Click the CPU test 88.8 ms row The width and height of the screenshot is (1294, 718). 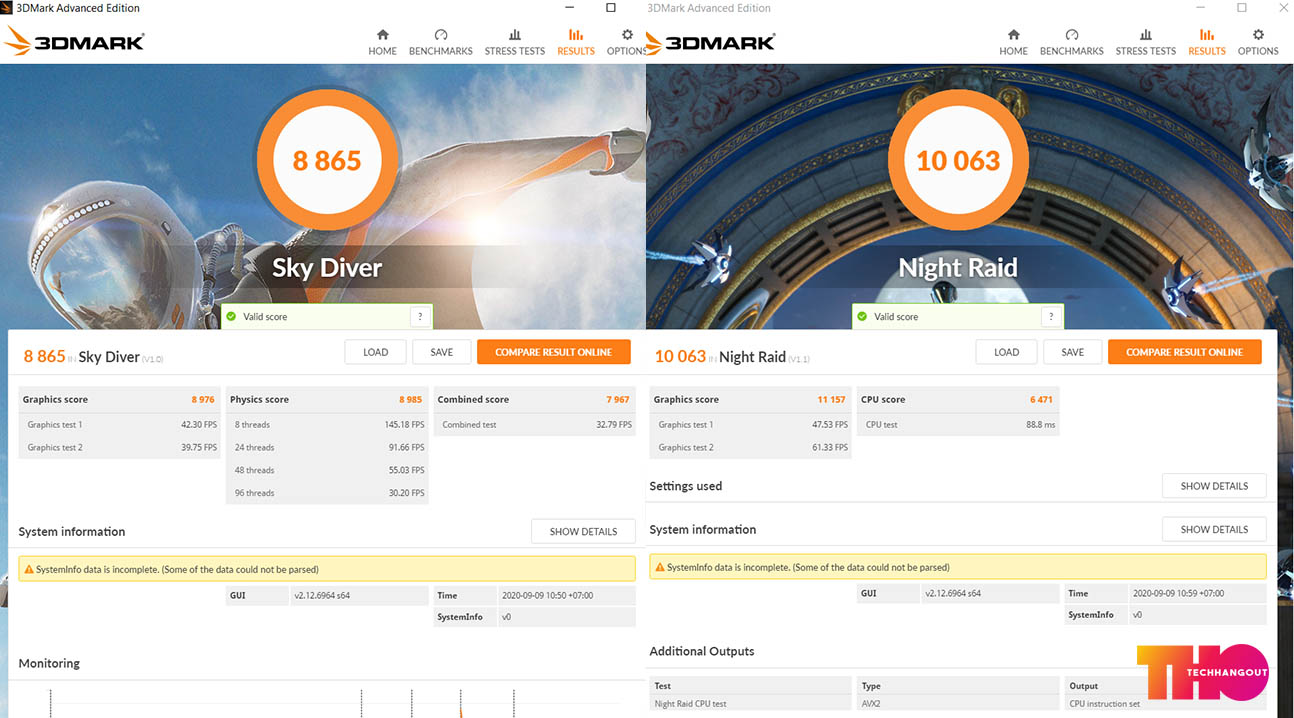(x=957, y=425)
